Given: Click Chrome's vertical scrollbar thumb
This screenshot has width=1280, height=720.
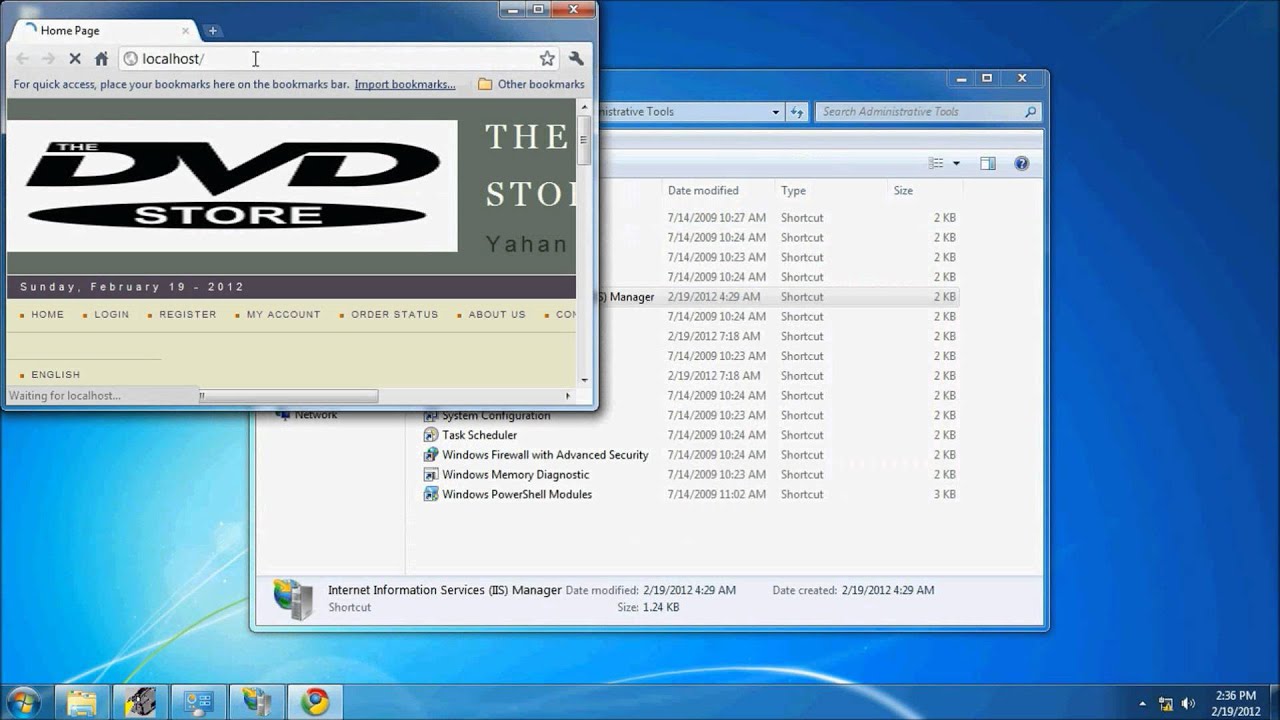Looking at the screenshot, I should click(584, 141).
